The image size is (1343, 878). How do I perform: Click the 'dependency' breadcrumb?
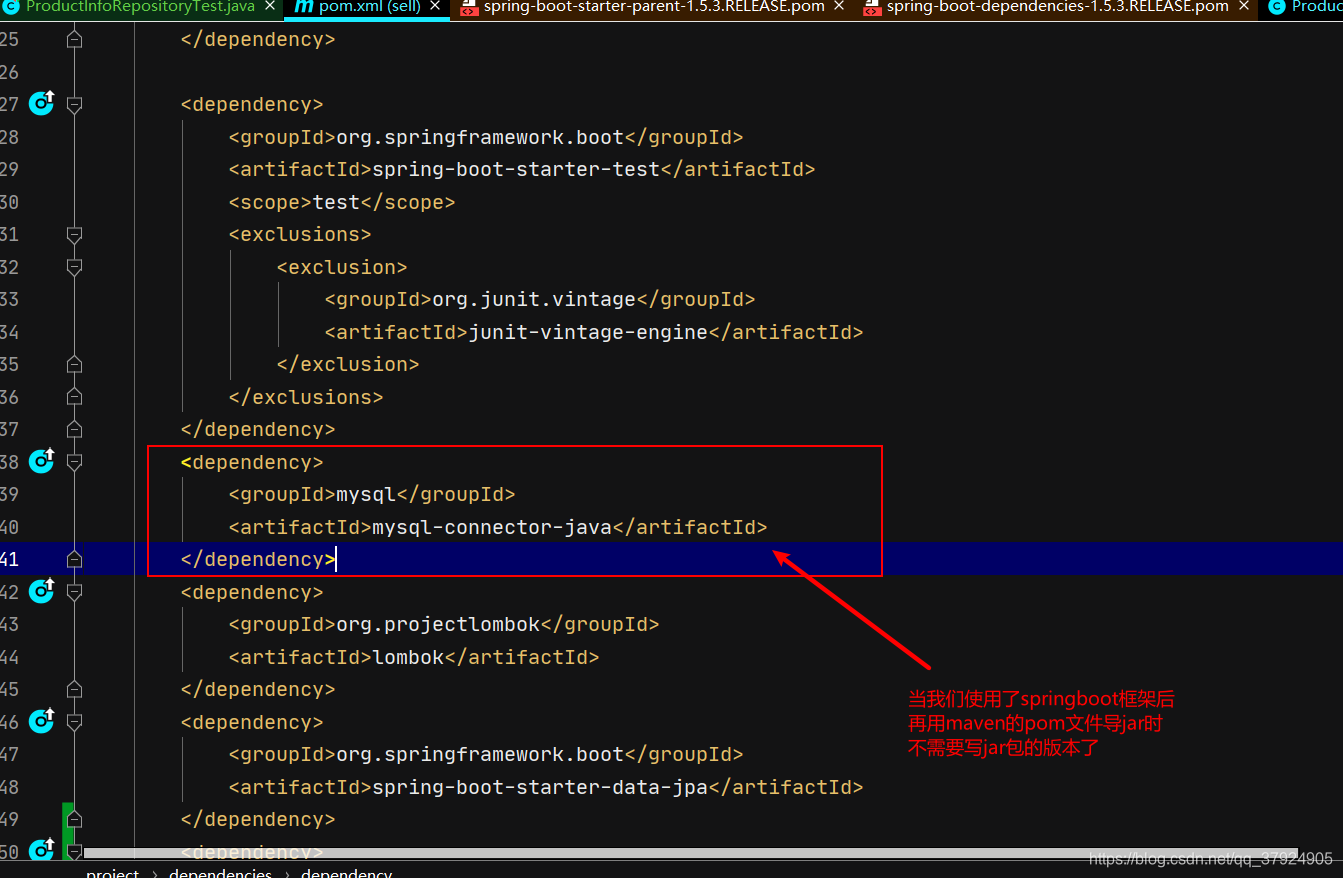[346, 873]
